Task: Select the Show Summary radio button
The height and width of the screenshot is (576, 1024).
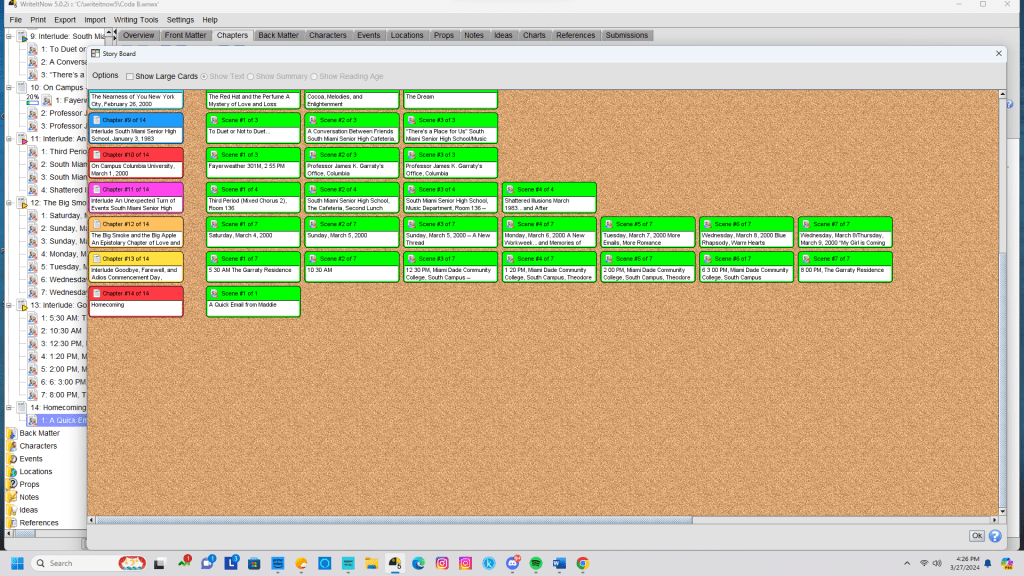Action: point(251,76)
